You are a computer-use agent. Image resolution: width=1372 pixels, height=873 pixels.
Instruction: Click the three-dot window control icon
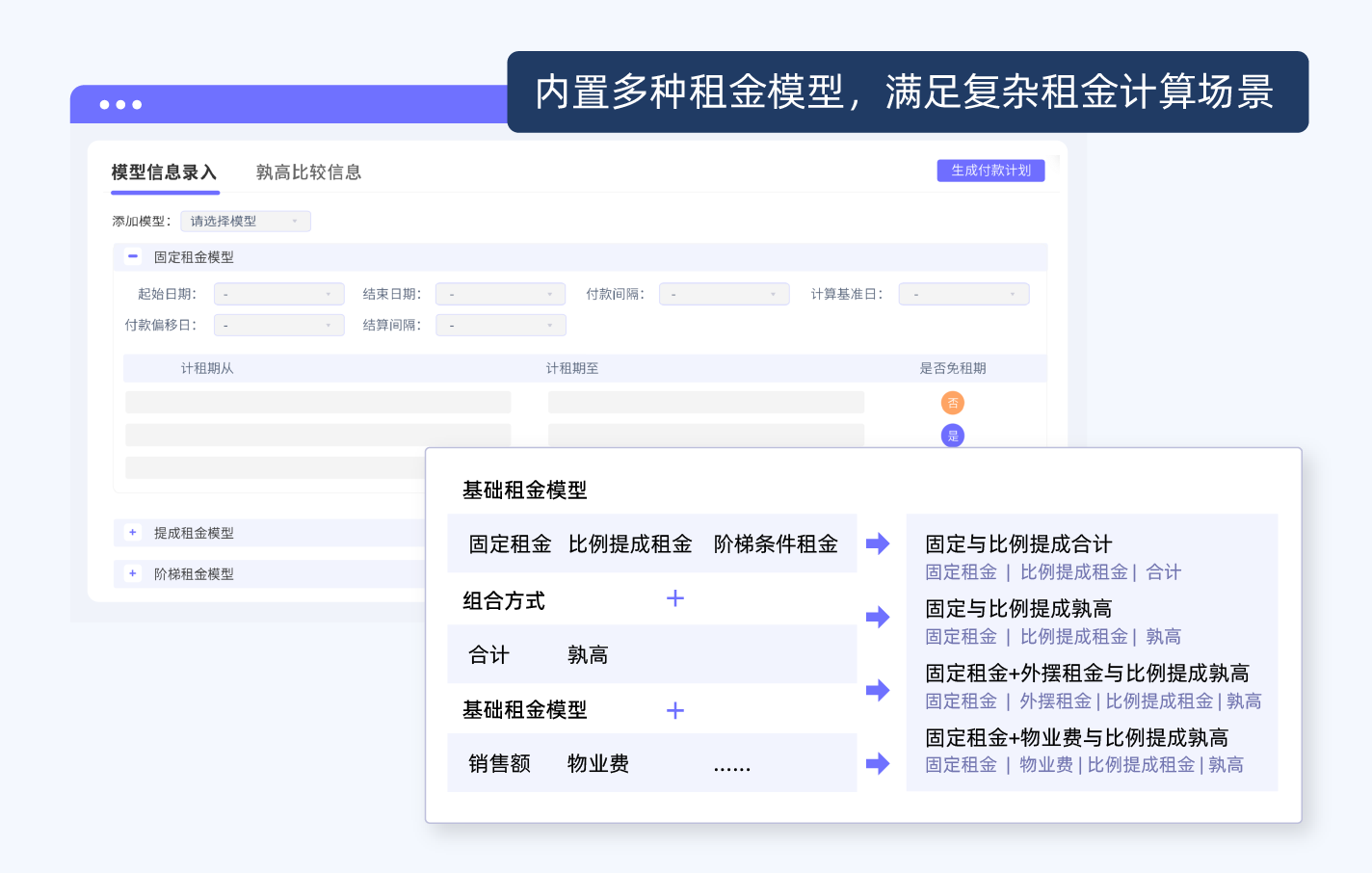click(x=121, y=104)
